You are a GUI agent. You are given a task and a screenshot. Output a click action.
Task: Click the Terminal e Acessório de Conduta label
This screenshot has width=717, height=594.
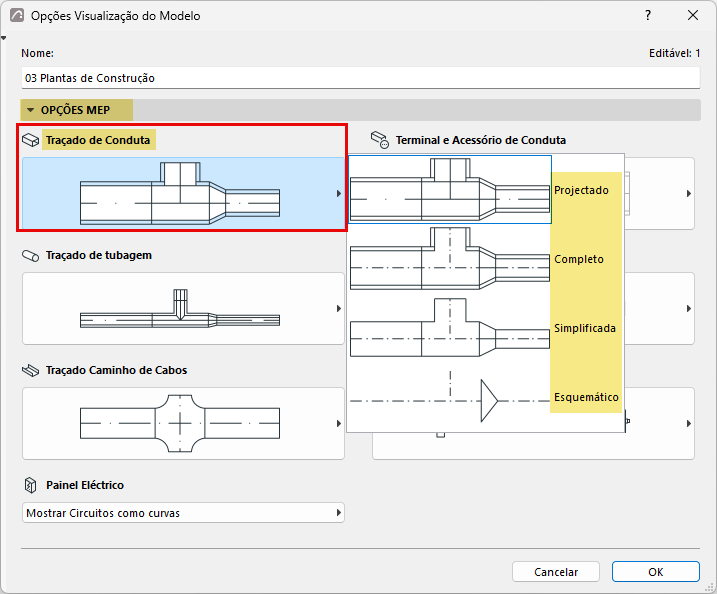pyautogui.click(x=481, y=140)
